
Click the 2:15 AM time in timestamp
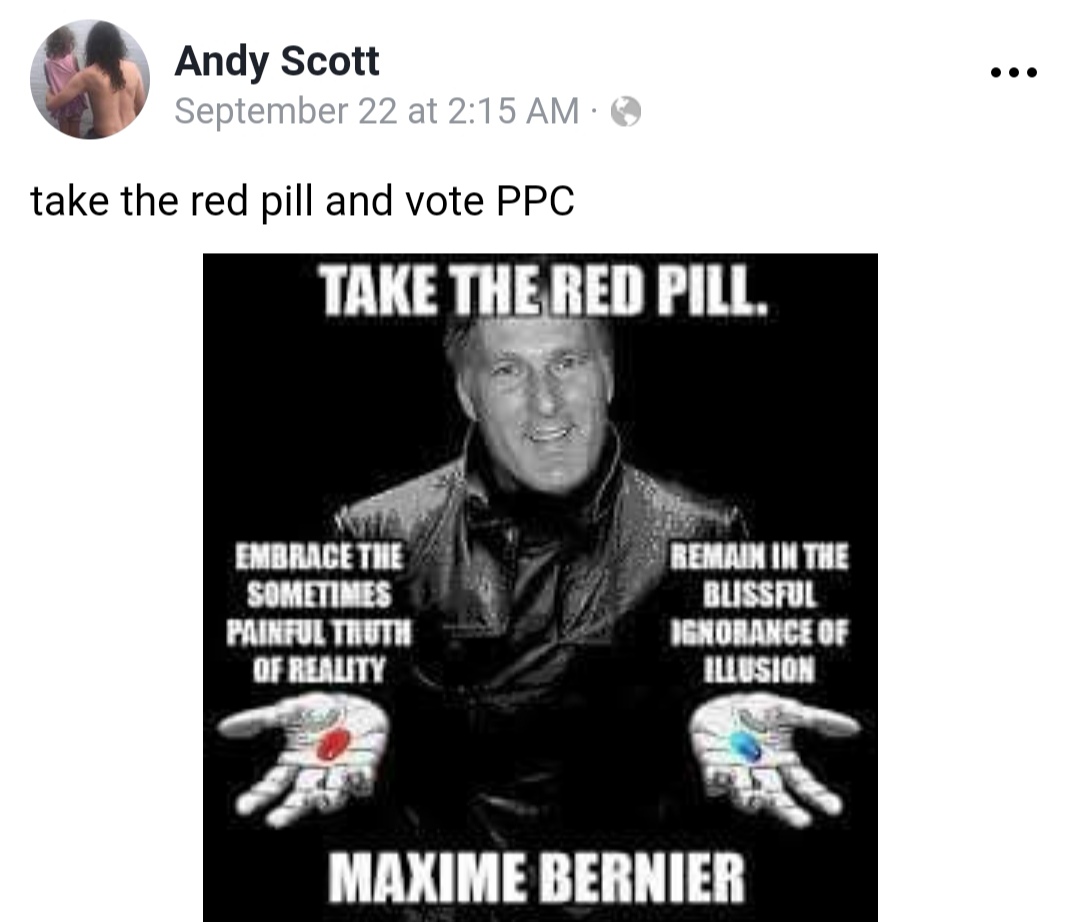514,111
